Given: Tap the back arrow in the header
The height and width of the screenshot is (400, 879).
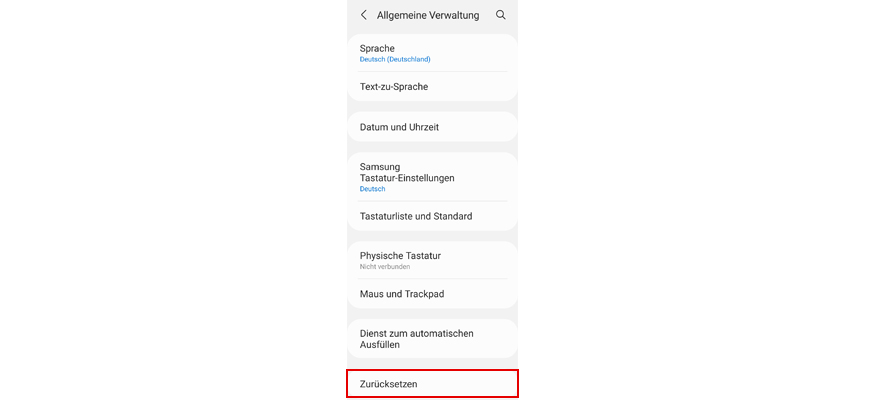Looking at the screenshot, I should pyautogui.click(x=364, y=15).
